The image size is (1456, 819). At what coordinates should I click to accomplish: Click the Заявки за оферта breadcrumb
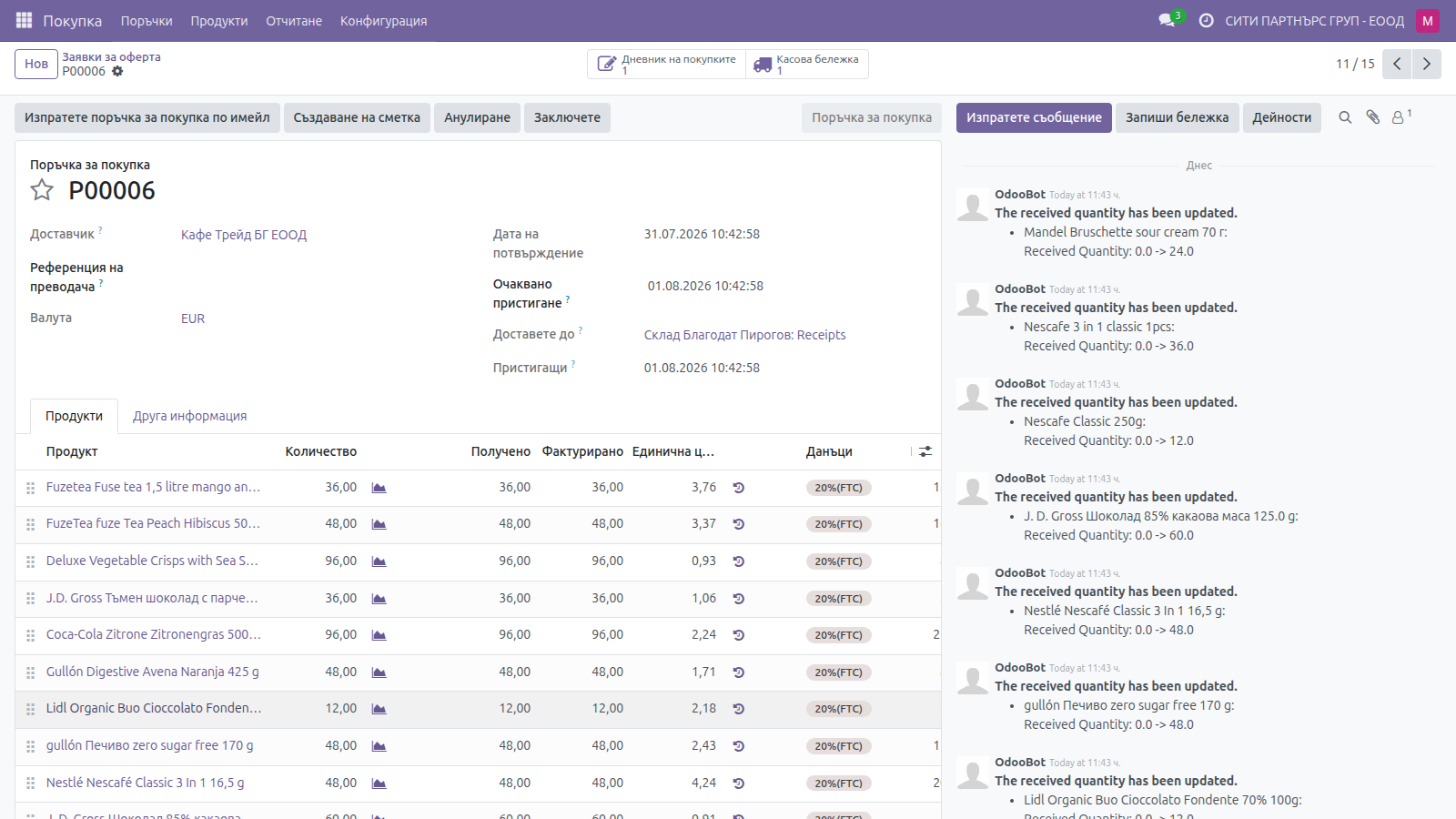tap(111, 56)
